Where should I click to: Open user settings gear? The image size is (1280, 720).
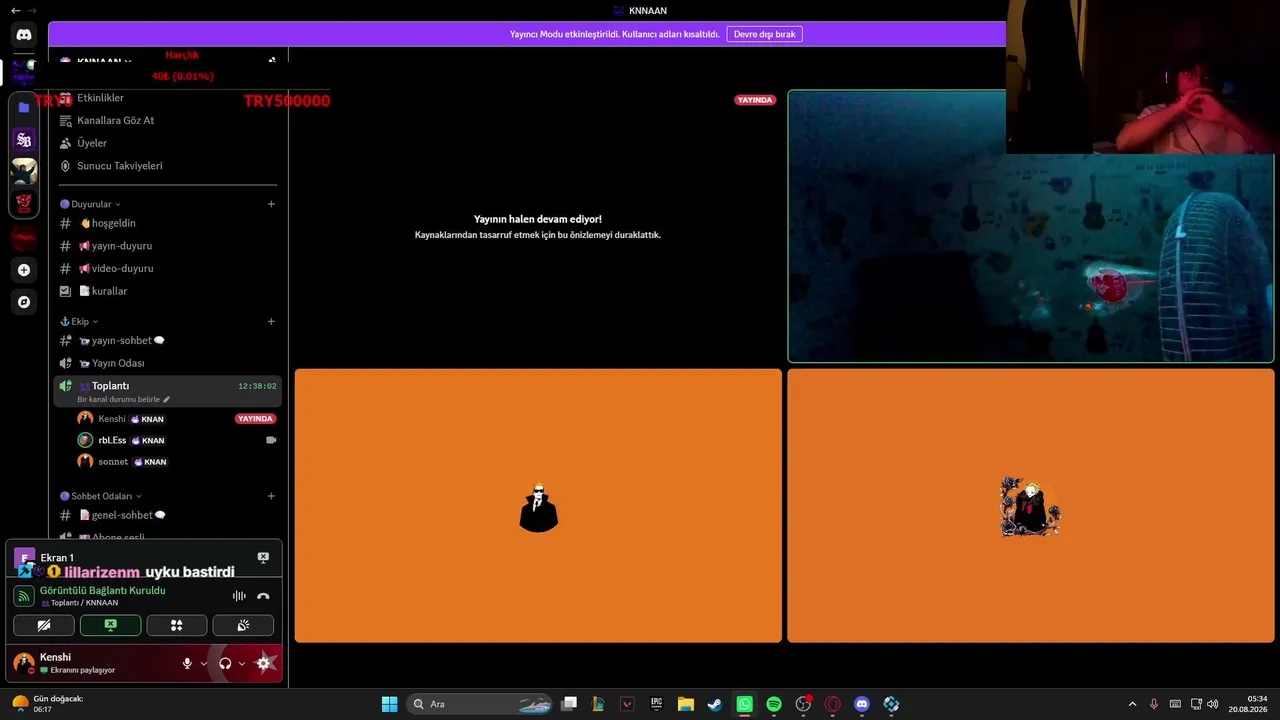263,663
